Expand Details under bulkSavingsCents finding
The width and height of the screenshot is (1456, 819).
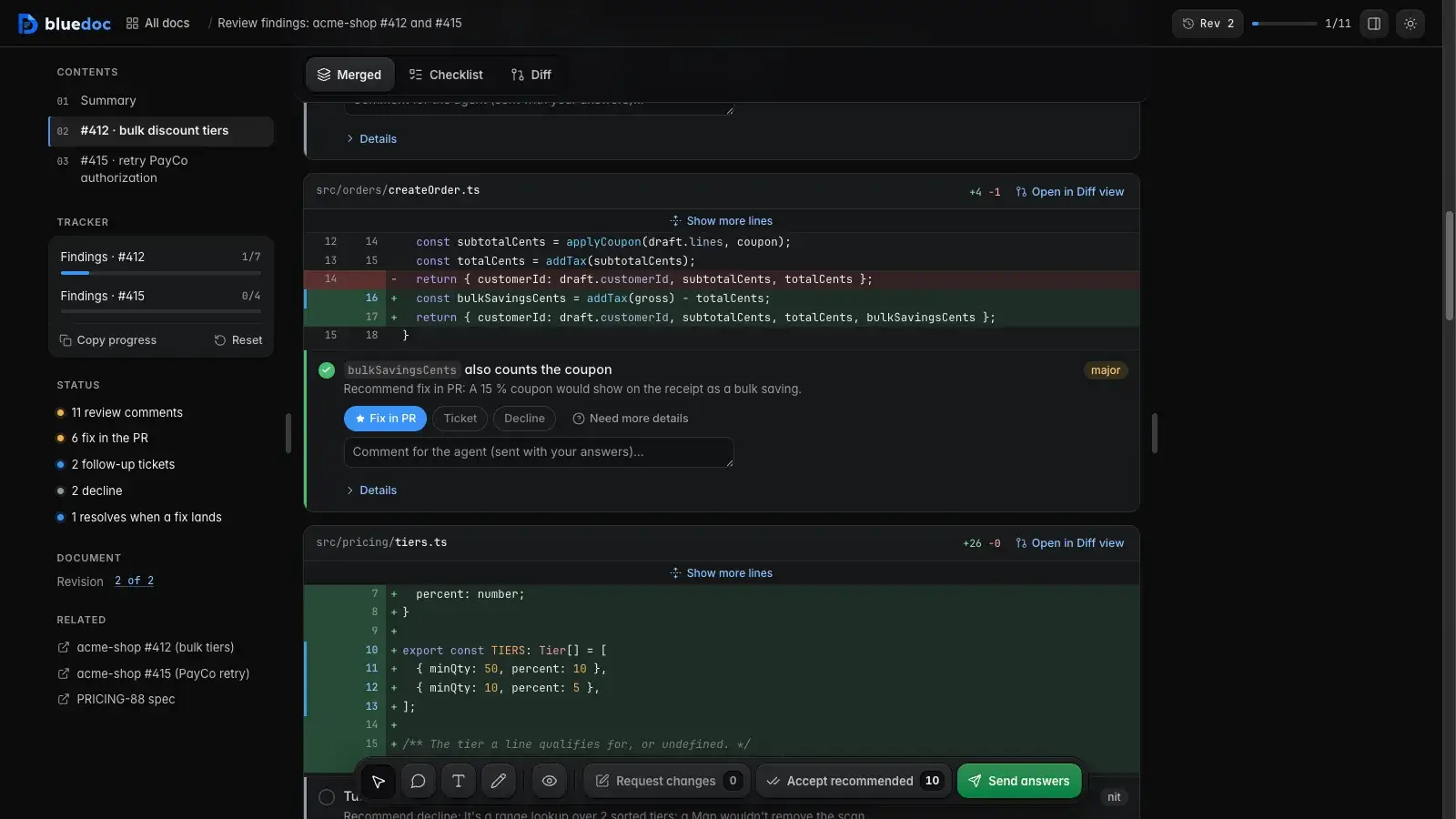coord(371,490)
